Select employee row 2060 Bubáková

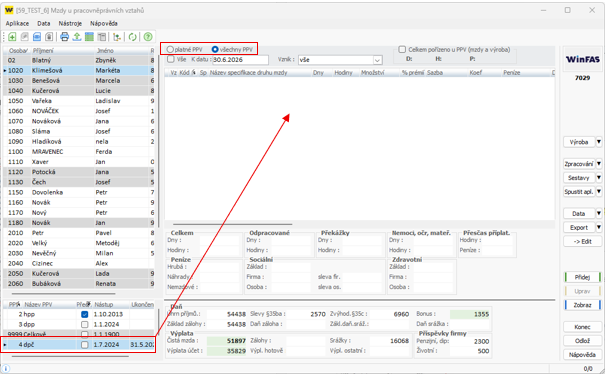(79, 284)
